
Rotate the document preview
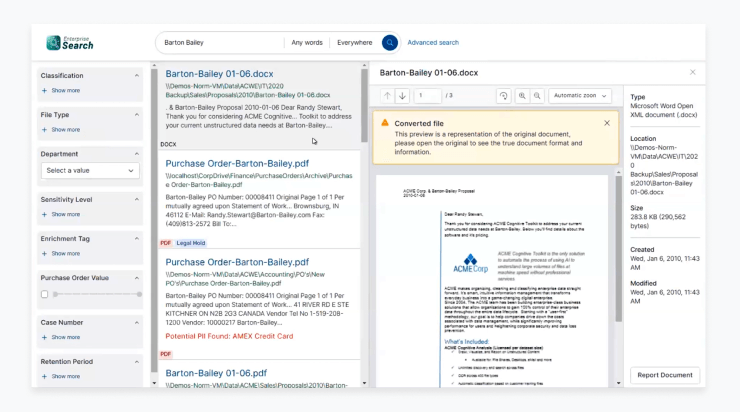coord(504,96)
